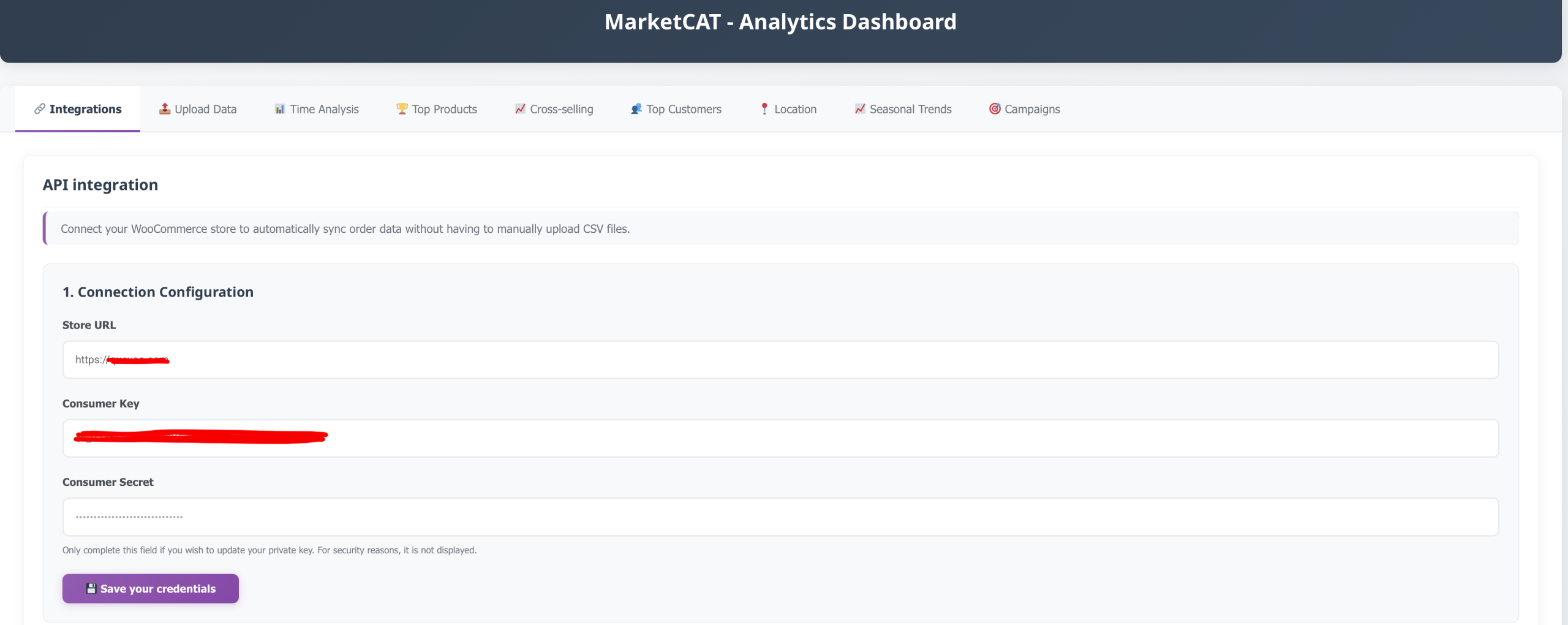Click the trend chart icon beside Cross-selling
Image resolution: width=1568 pixels, height=625 pixels.
point(520,109)
